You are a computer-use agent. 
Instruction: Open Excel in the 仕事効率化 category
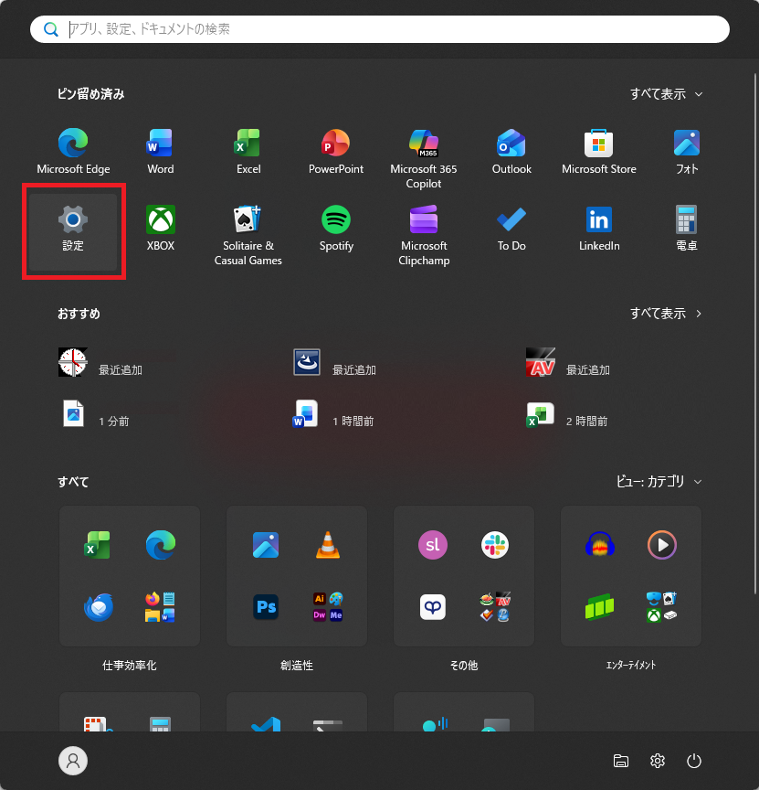coord(97,545)
